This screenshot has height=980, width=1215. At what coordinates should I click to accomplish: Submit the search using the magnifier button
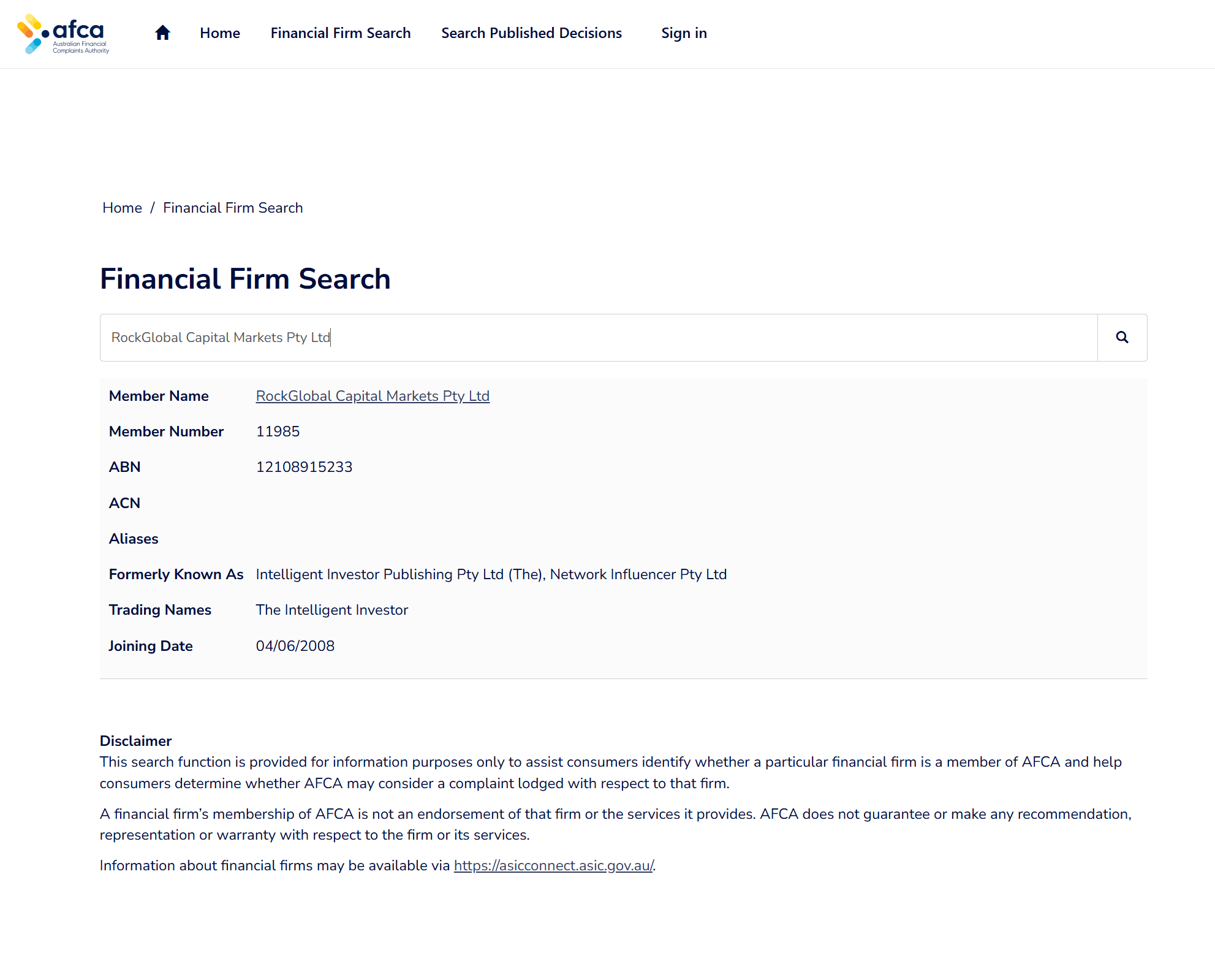(x=1122, y=337)
